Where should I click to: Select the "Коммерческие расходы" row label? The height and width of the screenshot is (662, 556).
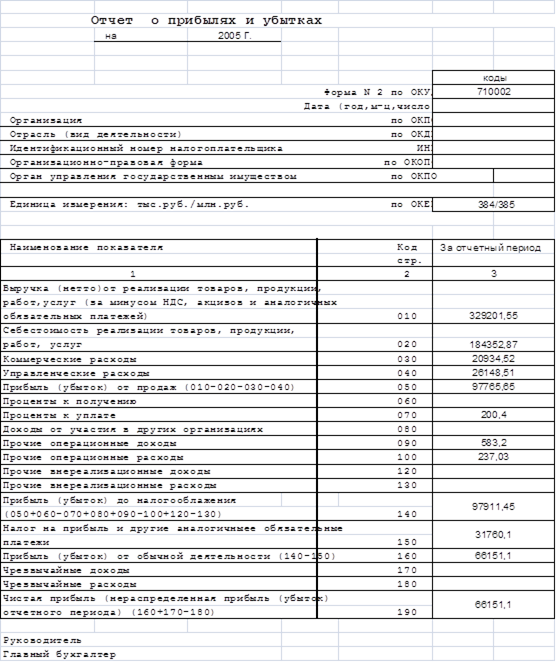pyautogui.click(x=70, y=359)
